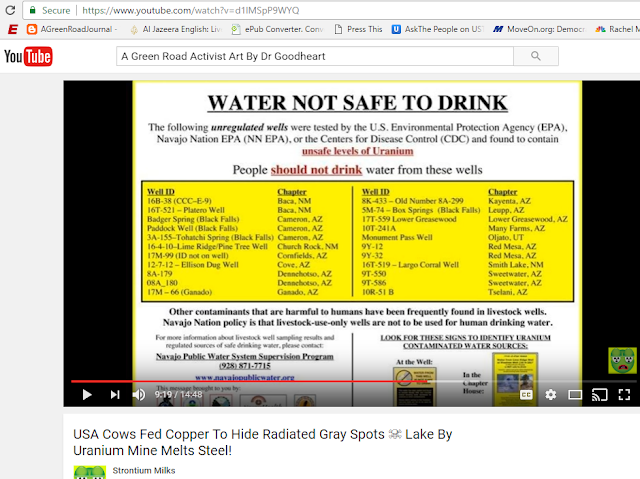Go to YouTube home via logo
Viewport: 640px width, 479px height.
coord(28,56)
